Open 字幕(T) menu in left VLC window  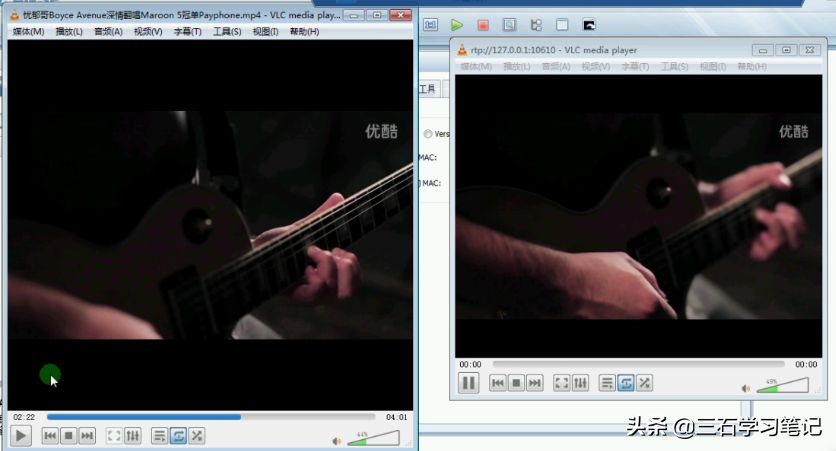tap(187, 31)
